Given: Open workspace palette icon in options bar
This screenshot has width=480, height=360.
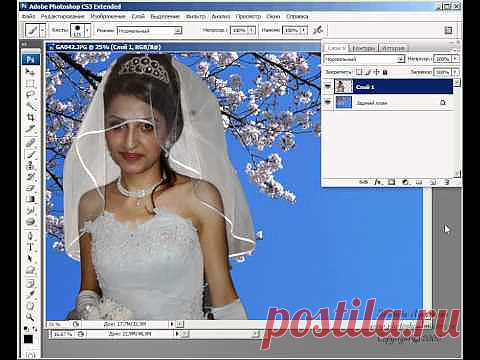Looking at the screenshot, I should [x=448, y=30].
